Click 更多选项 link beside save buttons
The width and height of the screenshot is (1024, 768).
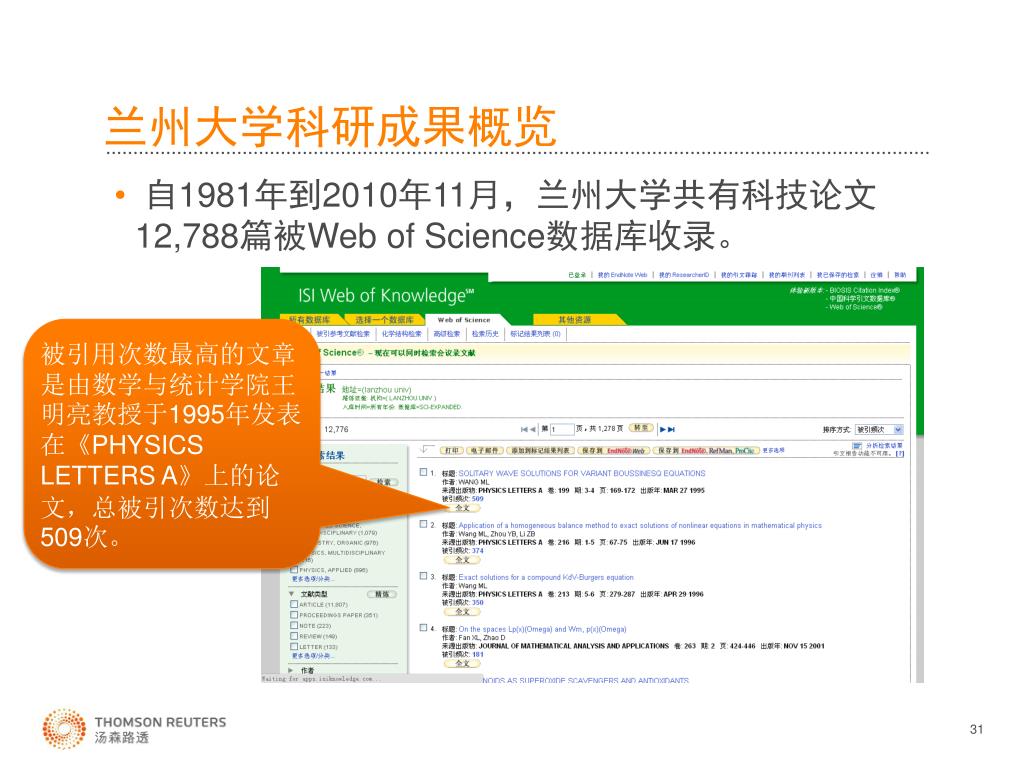coord(773,451)
